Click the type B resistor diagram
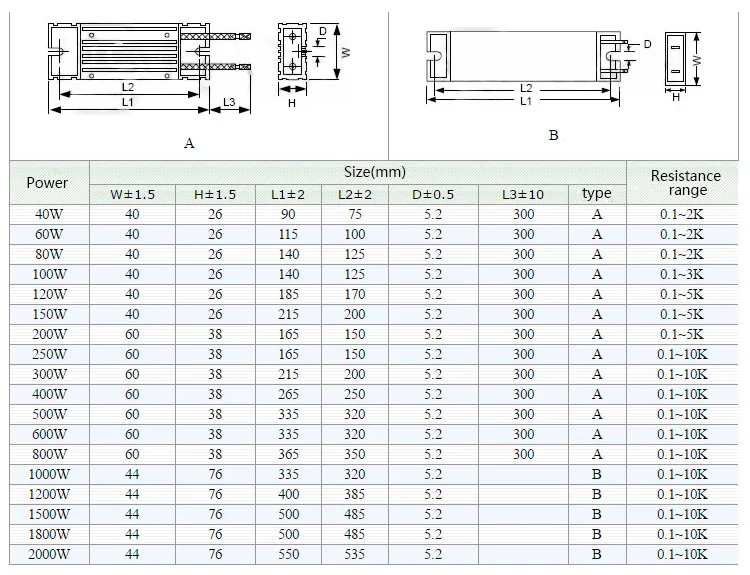This screenshot has height=575, width=750. click(564, 66)
